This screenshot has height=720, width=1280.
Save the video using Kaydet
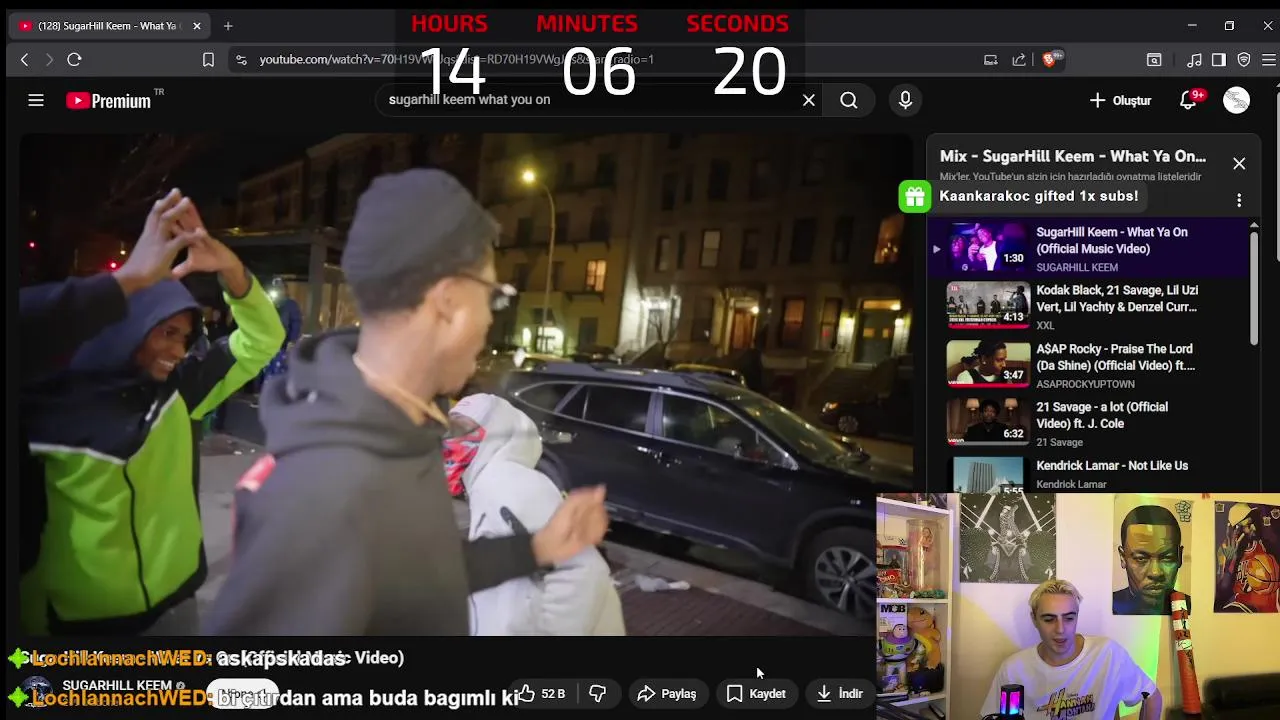756,693
